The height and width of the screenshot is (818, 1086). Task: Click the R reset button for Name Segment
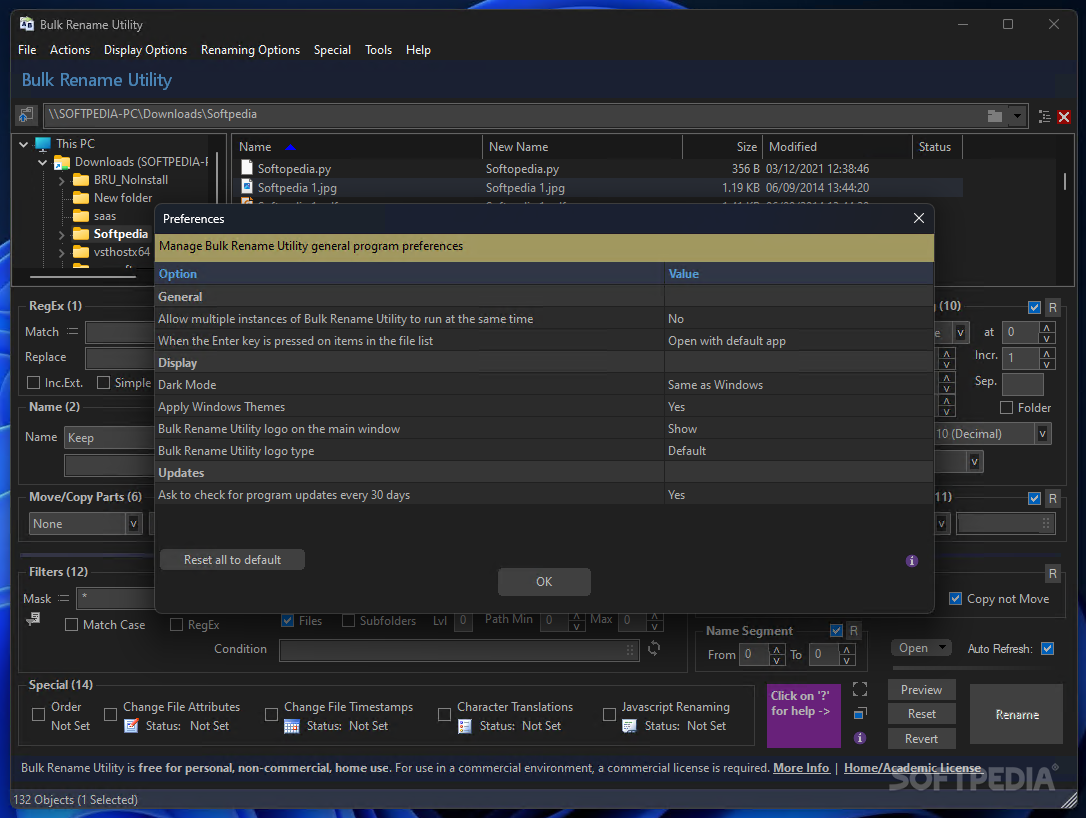[x=853, y=631]
